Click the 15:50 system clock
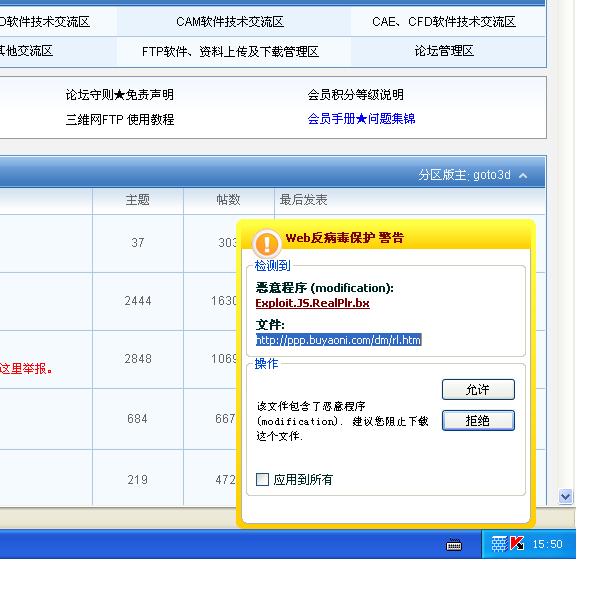This screenshot has height=600, width=600. click(547, 544)
